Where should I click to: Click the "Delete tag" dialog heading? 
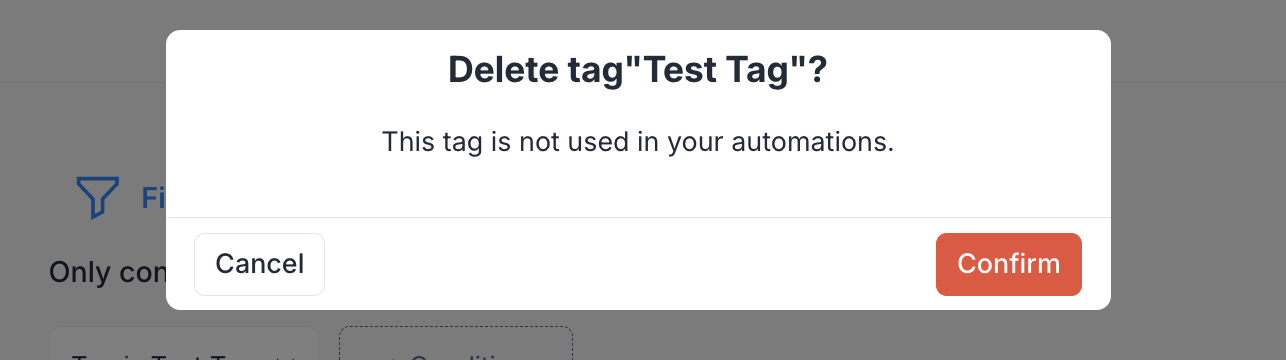click(x=638, y=71)
